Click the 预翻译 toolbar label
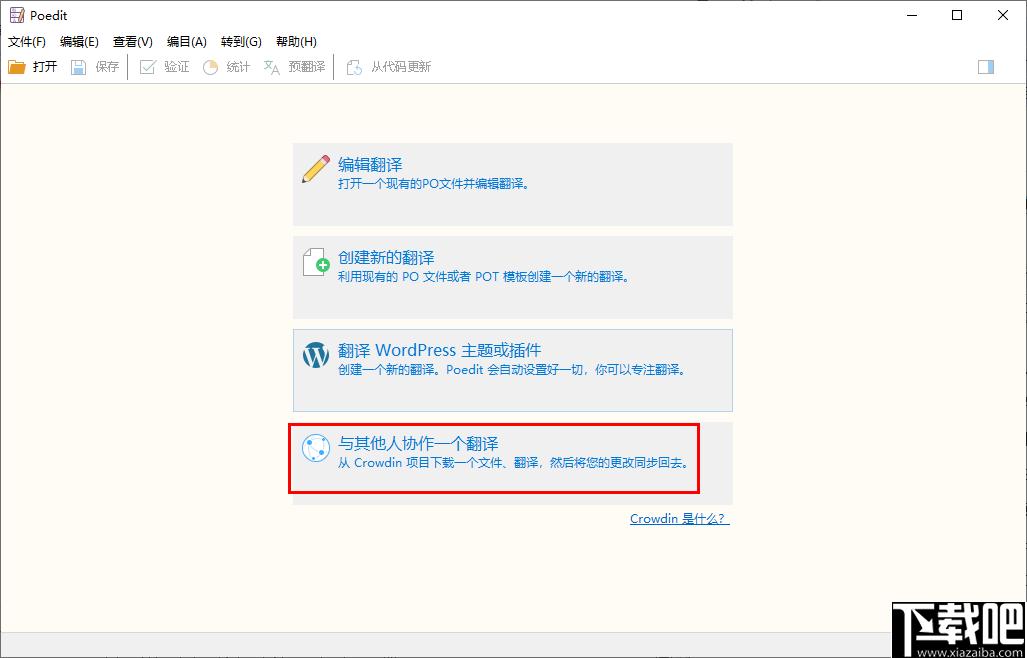 [x=307, y=67]
